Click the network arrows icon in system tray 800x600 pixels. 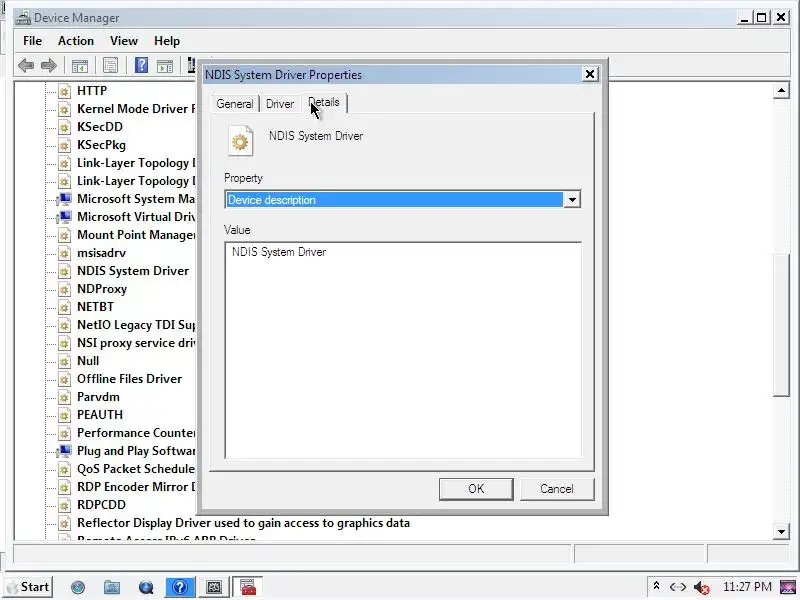click(678, 587)
